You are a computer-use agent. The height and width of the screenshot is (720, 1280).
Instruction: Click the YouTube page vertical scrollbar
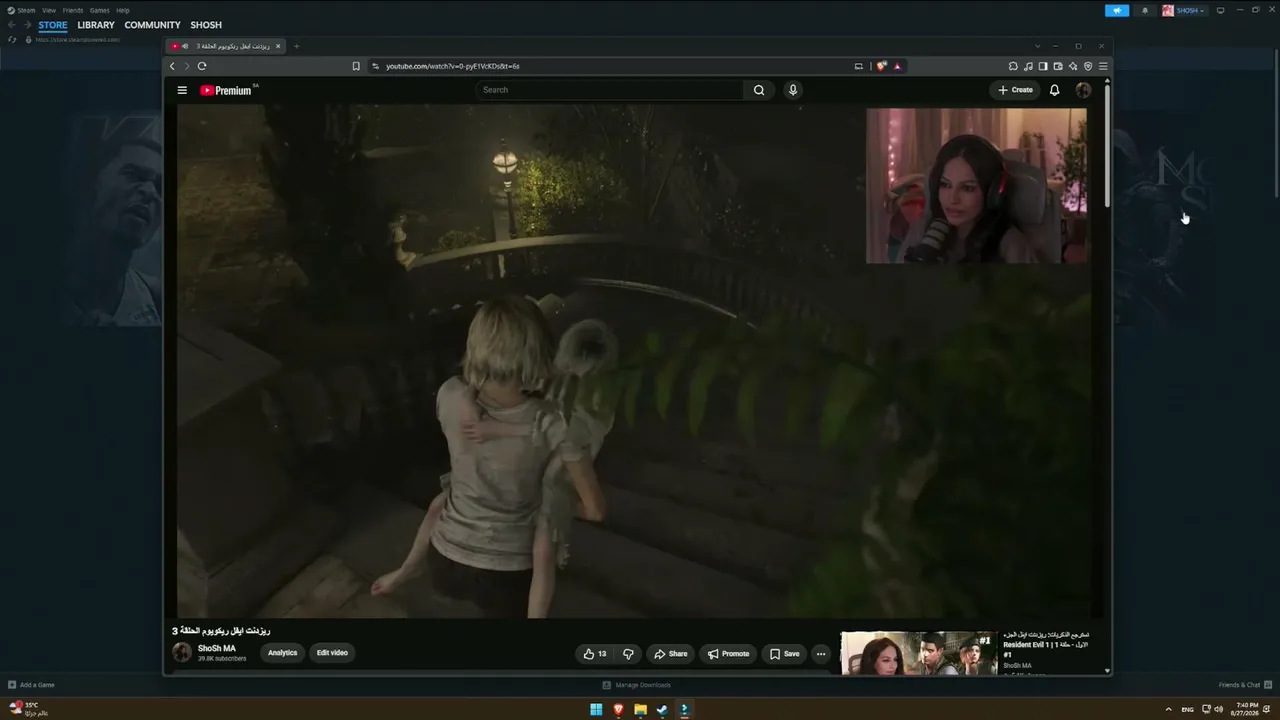(1107, 145)
